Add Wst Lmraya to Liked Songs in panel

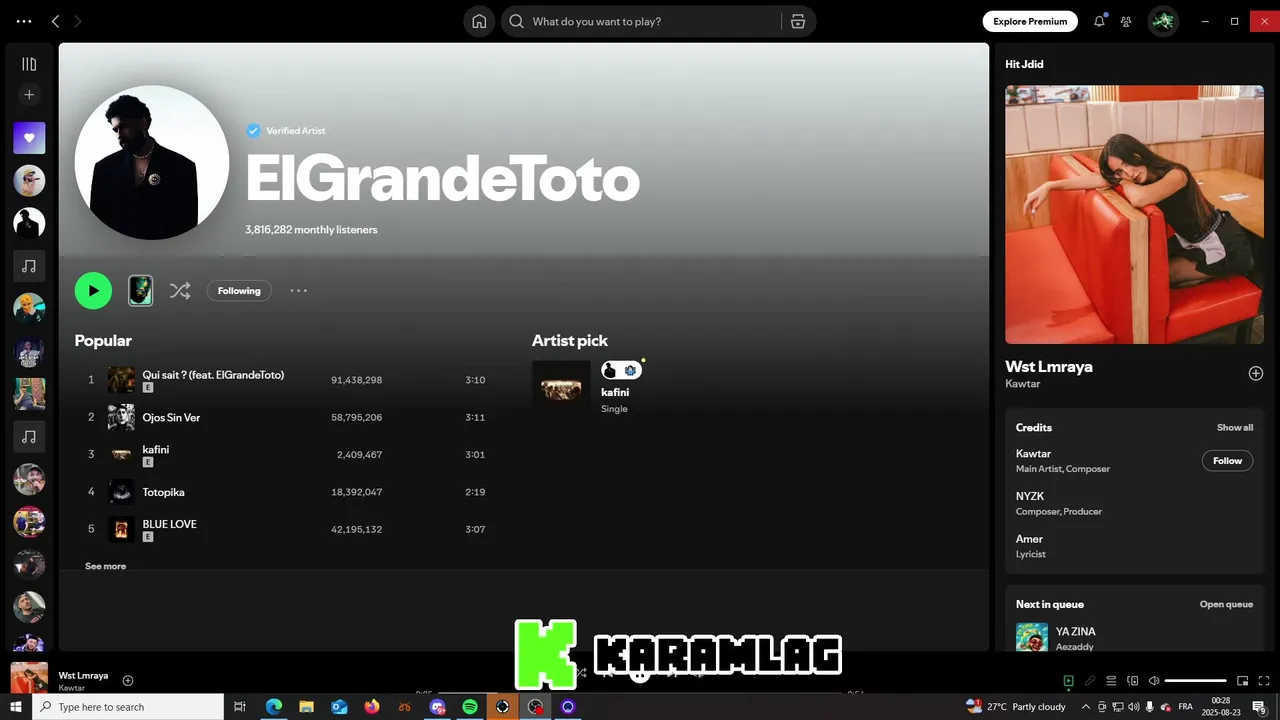[x=1256, y=373]
